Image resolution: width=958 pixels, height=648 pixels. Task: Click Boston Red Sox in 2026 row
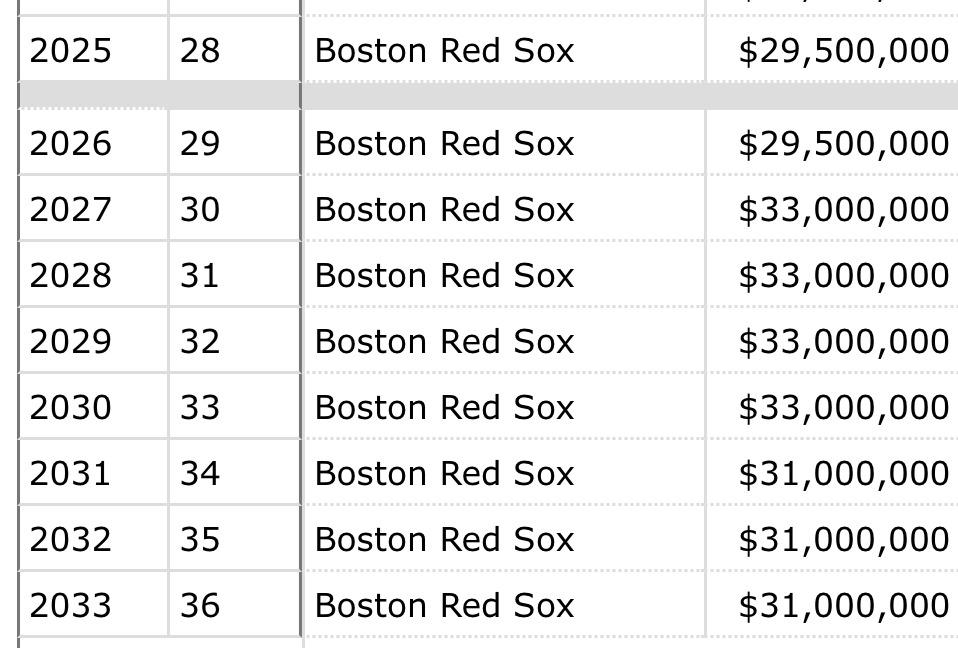pos(444,144)
